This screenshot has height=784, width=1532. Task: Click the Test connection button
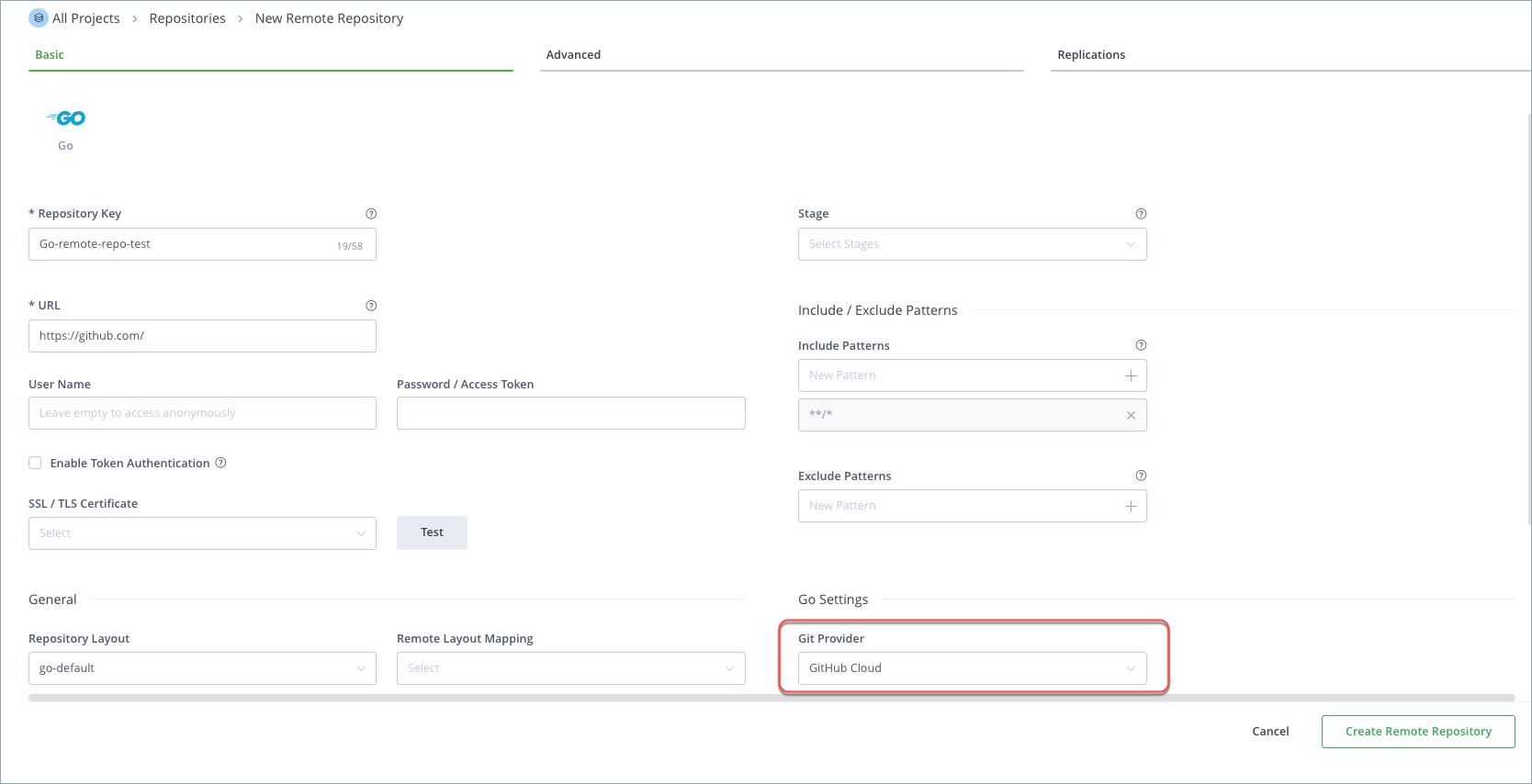432,532
